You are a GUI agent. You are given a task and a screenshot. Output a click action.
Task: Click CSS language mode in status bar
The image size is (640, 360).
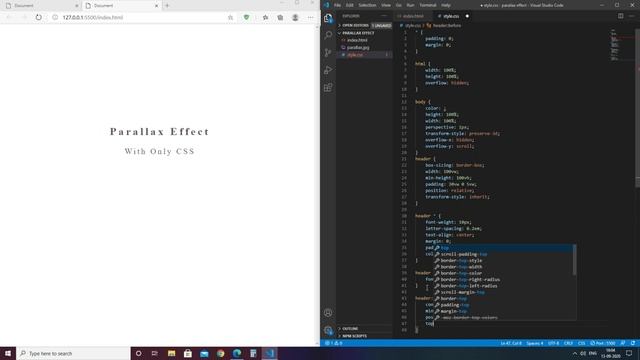point(581,343)
